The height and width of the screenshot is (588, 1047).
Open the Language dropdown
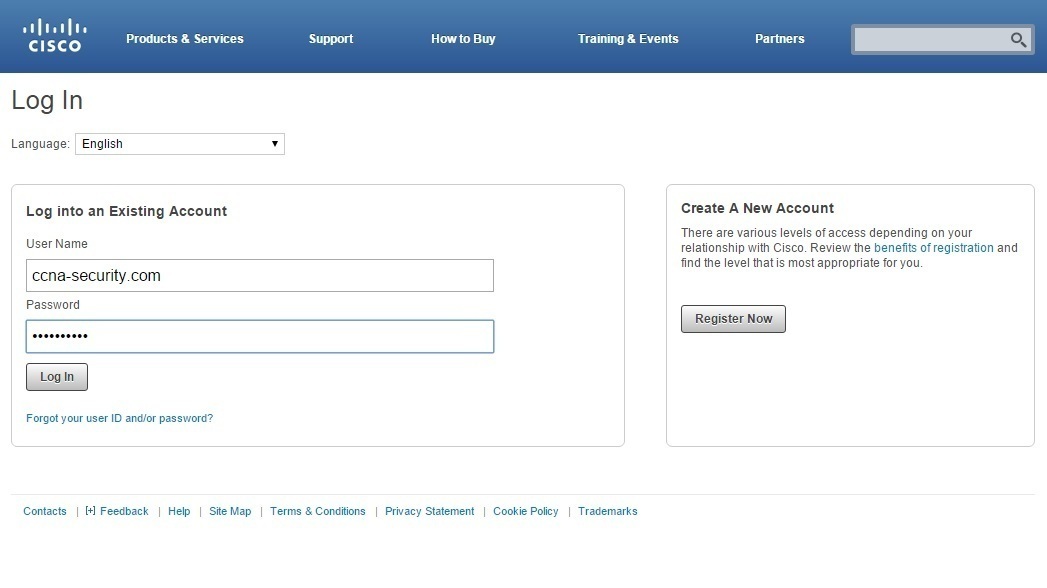(x=180, y=144)
